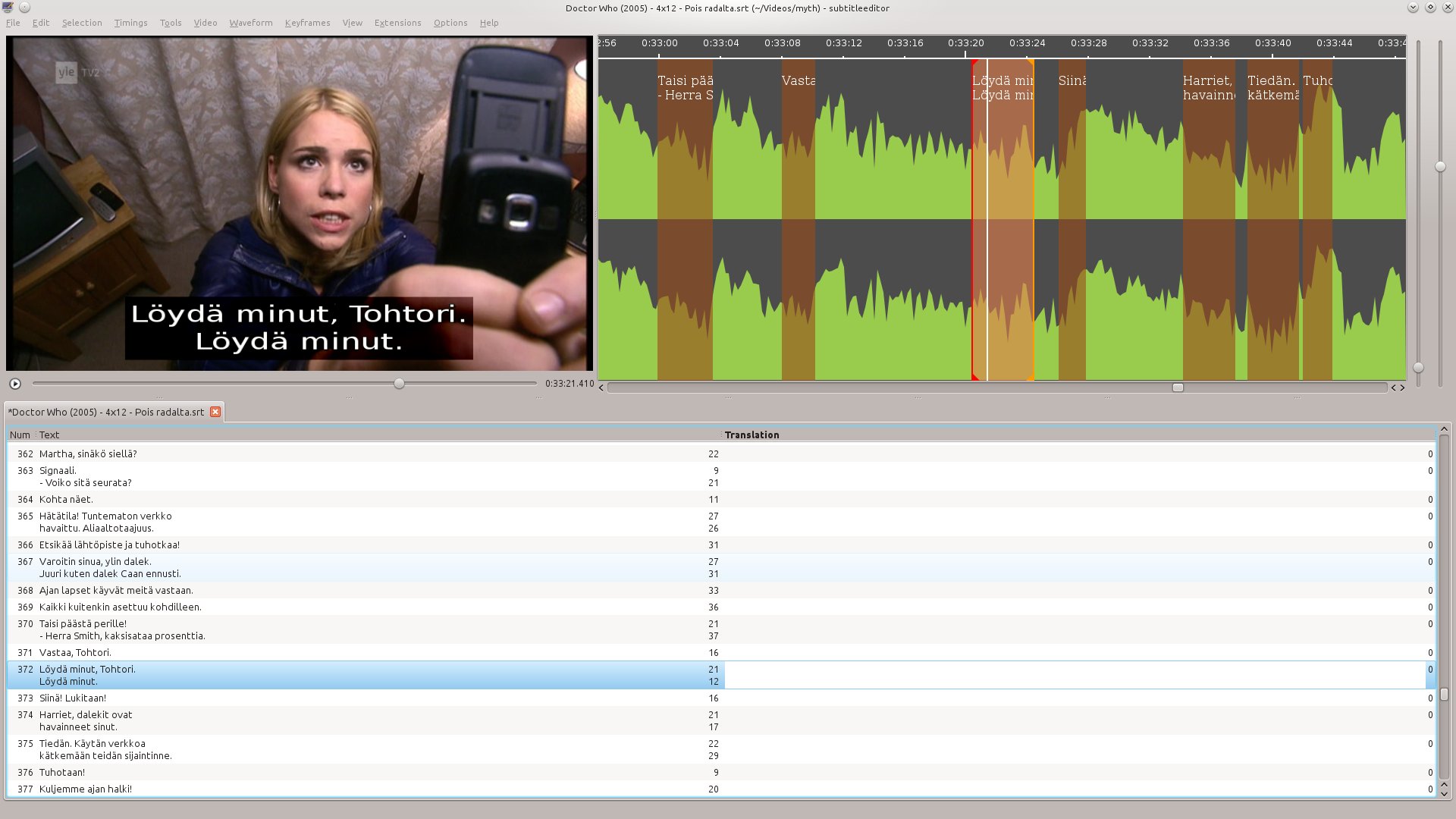This screenshot has width=1456, height=819.
Task: Select subtitle 362 'Martha, sinäkö siellä?'
Action: coord(720,453)
